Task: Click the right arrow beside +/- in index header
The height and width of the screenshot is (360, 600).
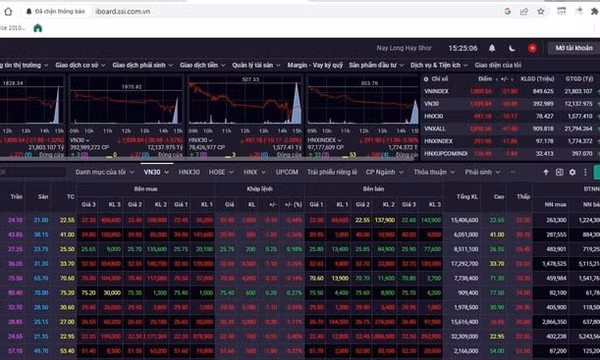Action: coord(512,79)
